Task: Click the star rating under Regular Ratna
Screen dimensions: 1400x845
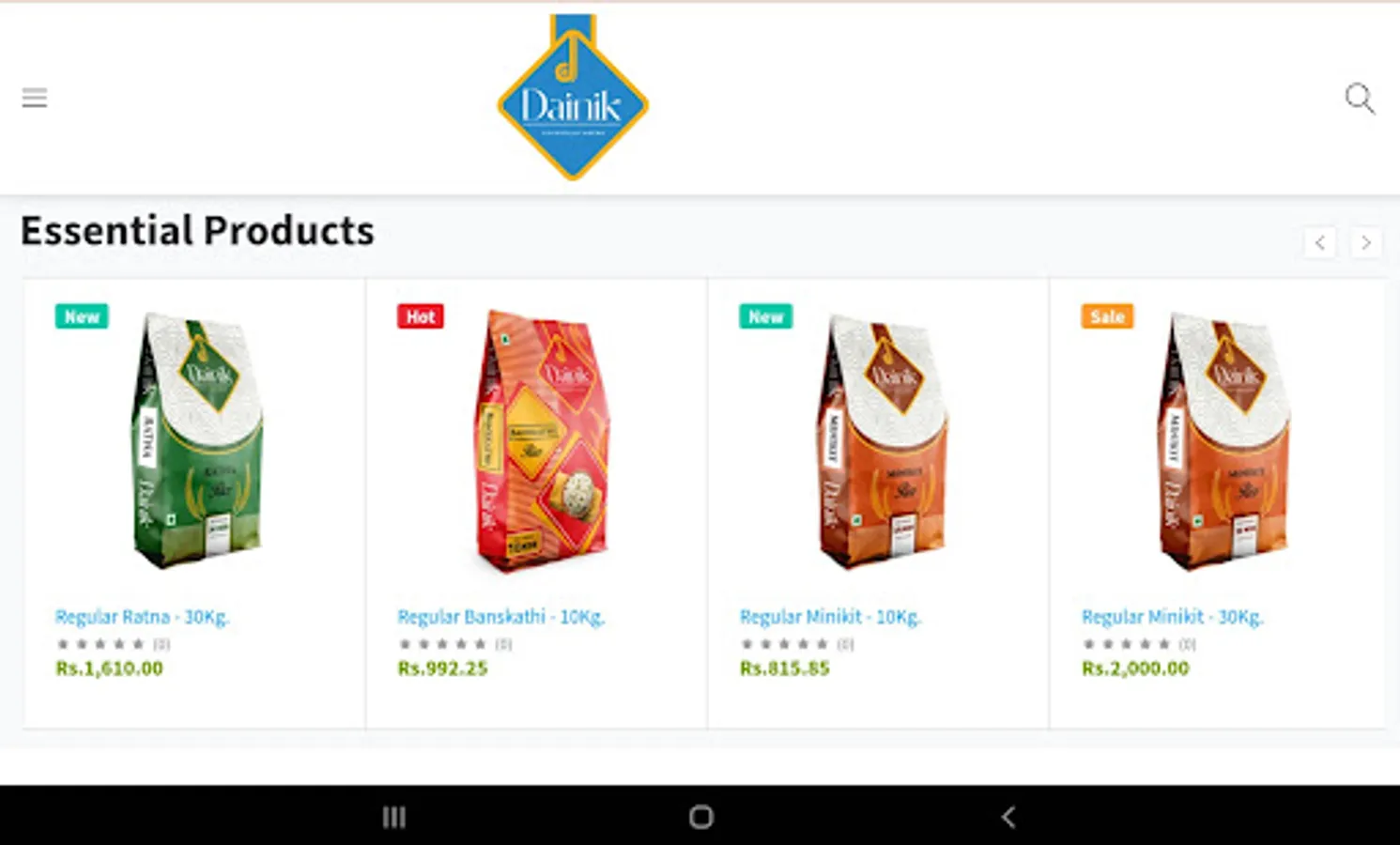Action: pyautogui.click(x=100, y=644)
